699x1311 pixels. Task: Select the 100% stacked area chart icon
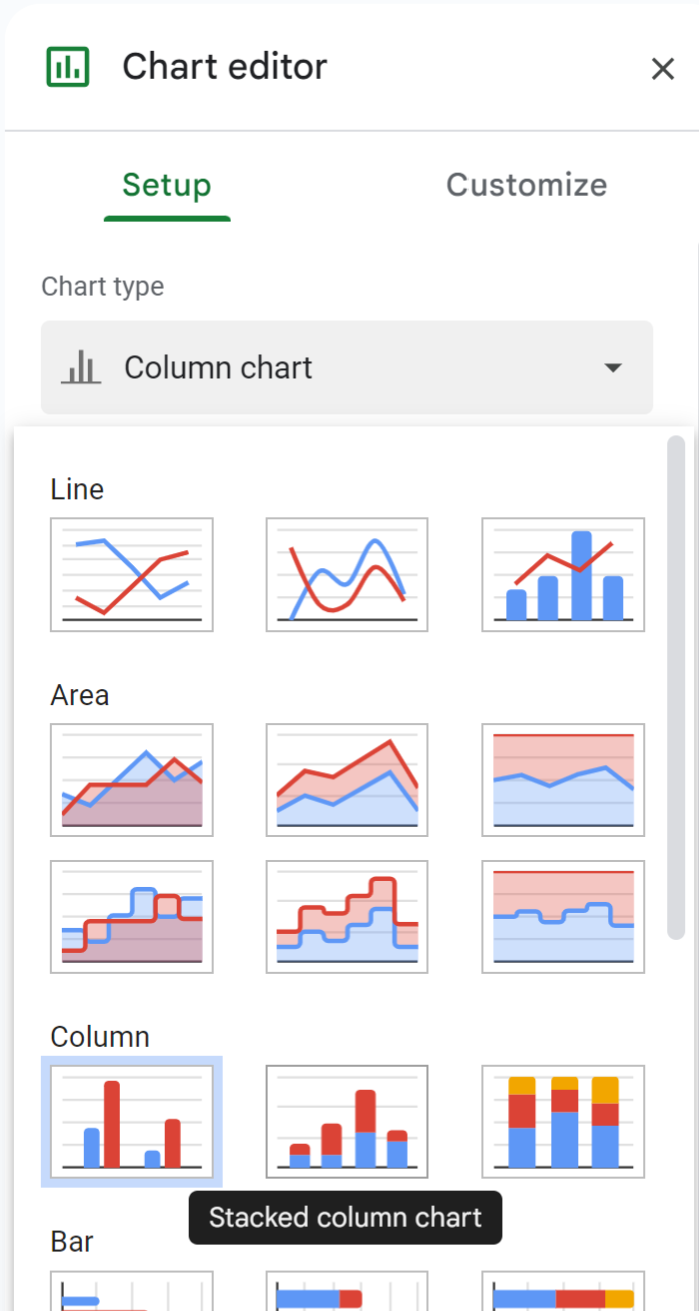tap(563, 780)
